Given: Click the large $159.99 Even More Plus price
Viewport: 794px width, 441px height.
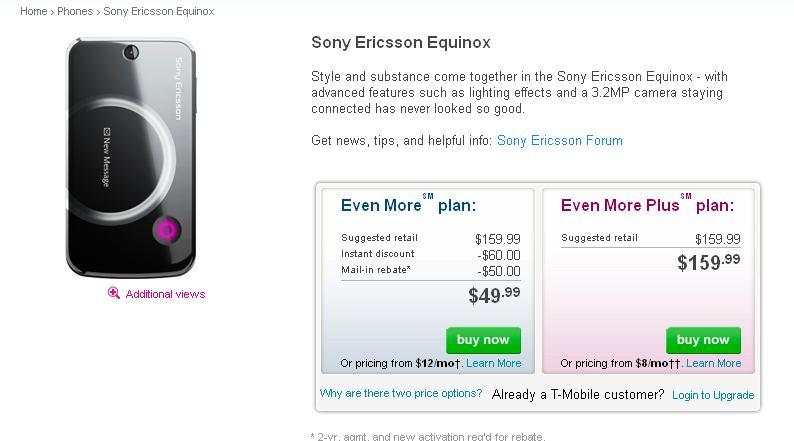Looking at the screenshot, I should click(x=708, y=262).
